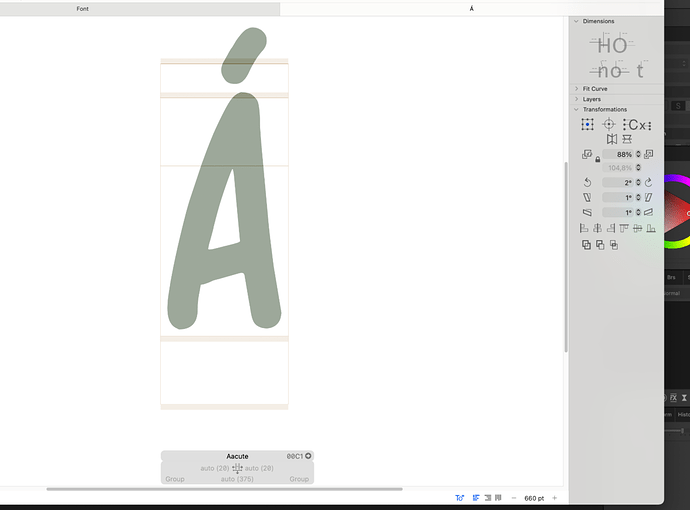Click the stepper next to 88% scale

638,154
